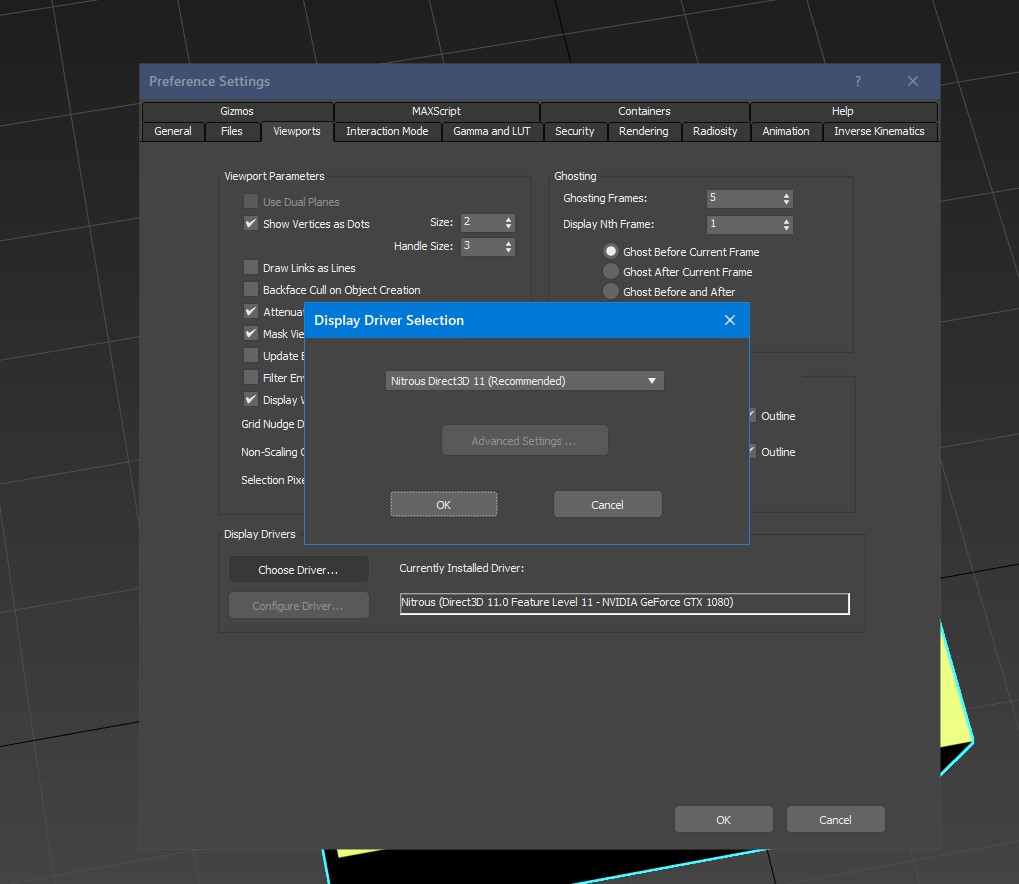The image size is (1019, 884).
Task: Adjust Ghosting Frames spinner arrows
Action: [x=787, y=198]
